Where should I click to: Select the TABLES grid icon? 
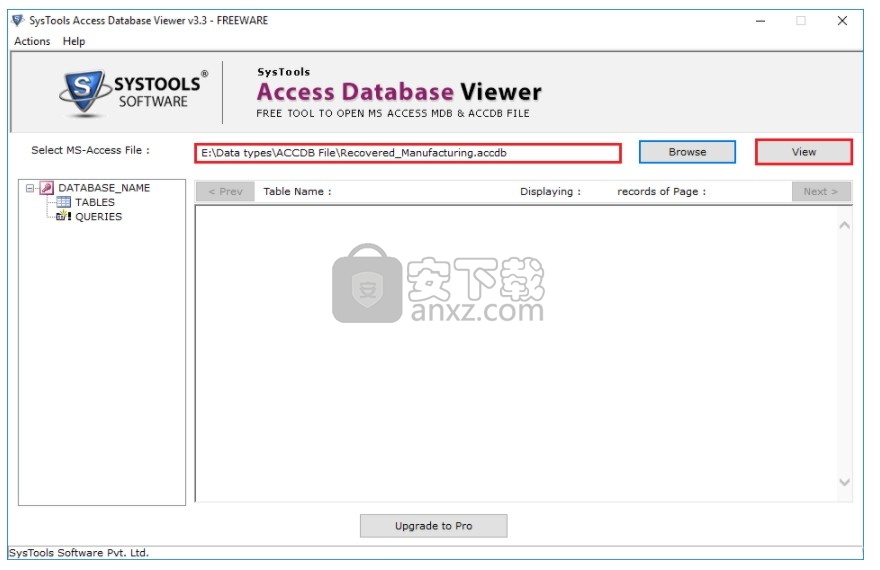pyautogui.click(x=63, y=202)
